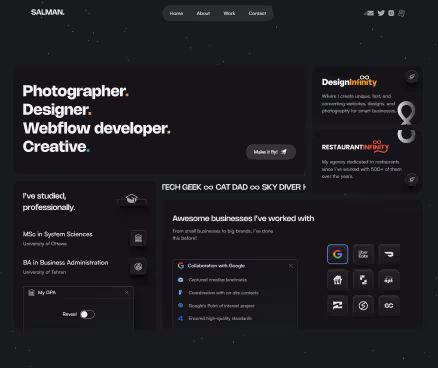The image size is (438, 368).
Task: Select the Google business tile
Action: point(337,254)
